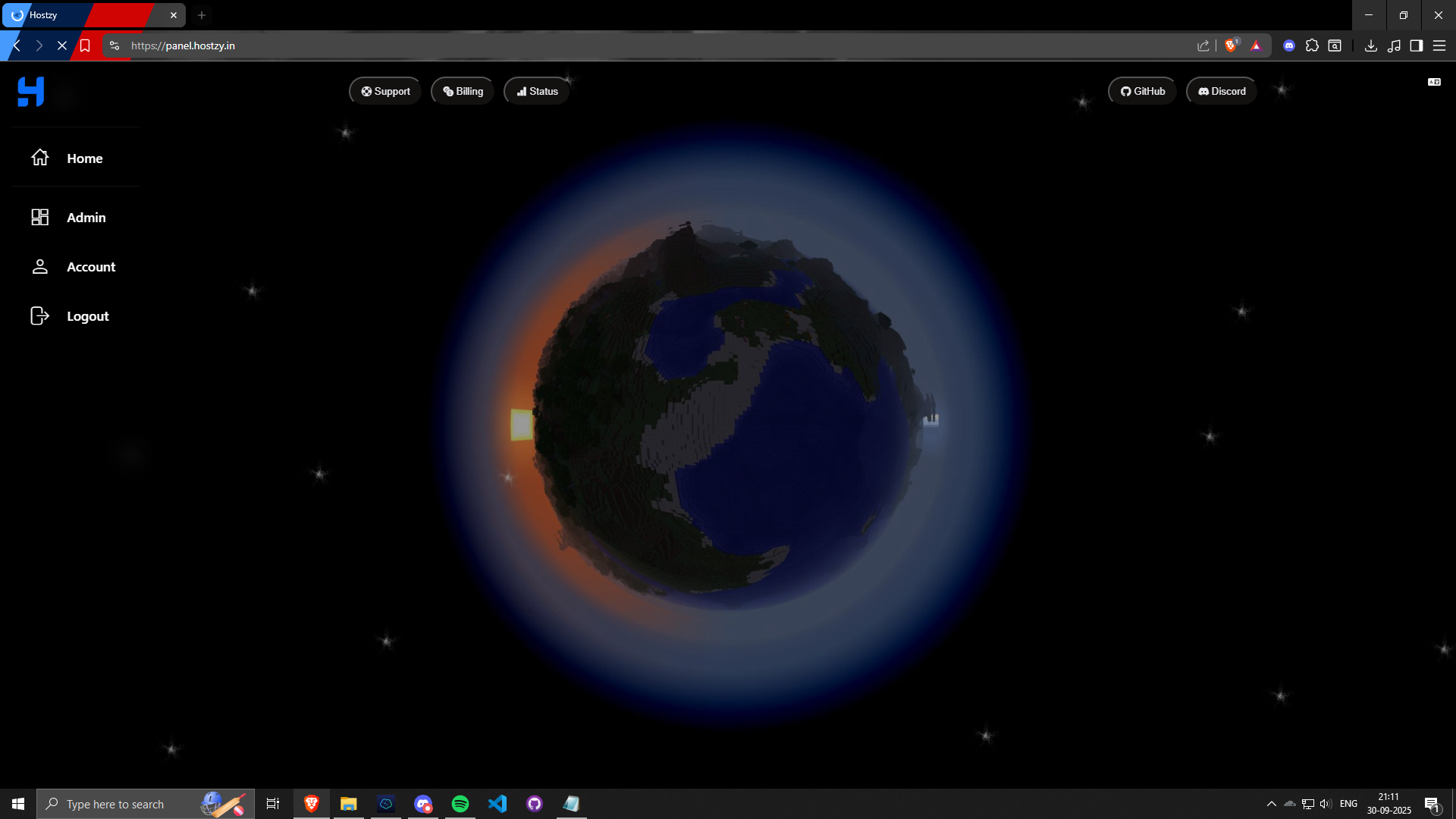1456x819 pixels.
Task: Open the browser extensions puzzle icon
Action: tap(1312, 45)
